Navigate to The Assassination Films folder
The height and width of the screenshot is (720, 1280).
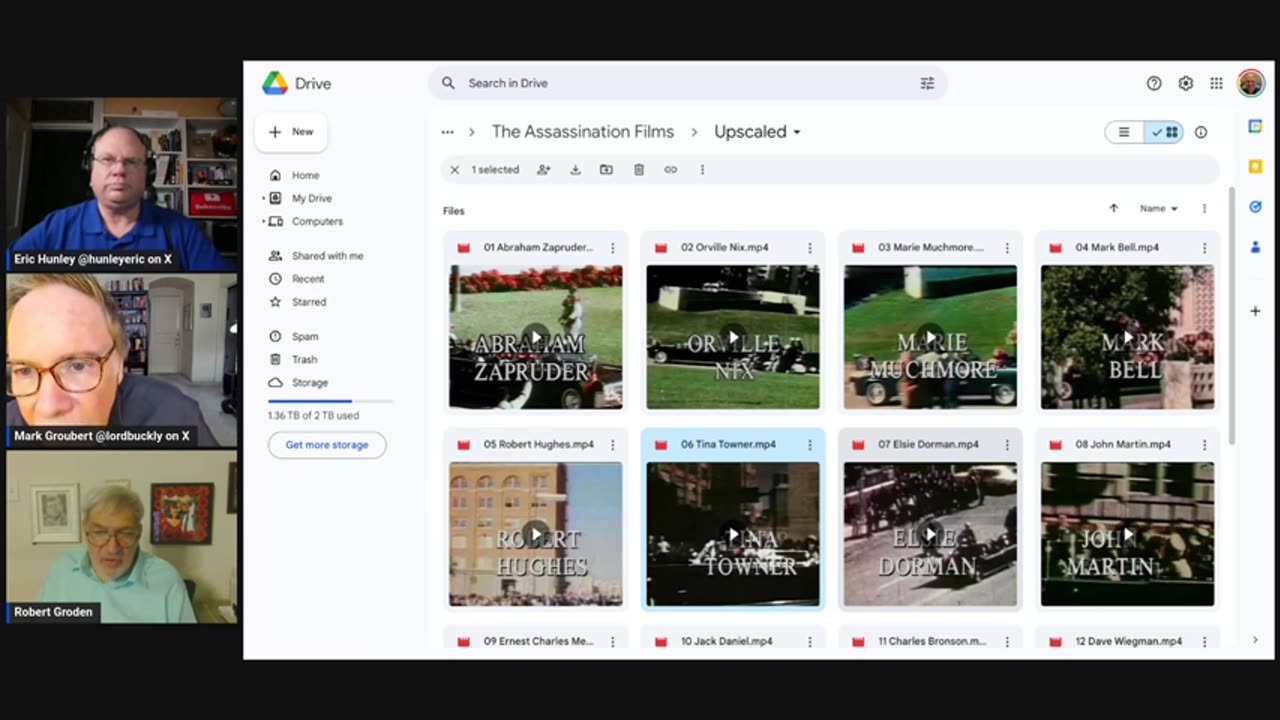click(x=583, y=132)
